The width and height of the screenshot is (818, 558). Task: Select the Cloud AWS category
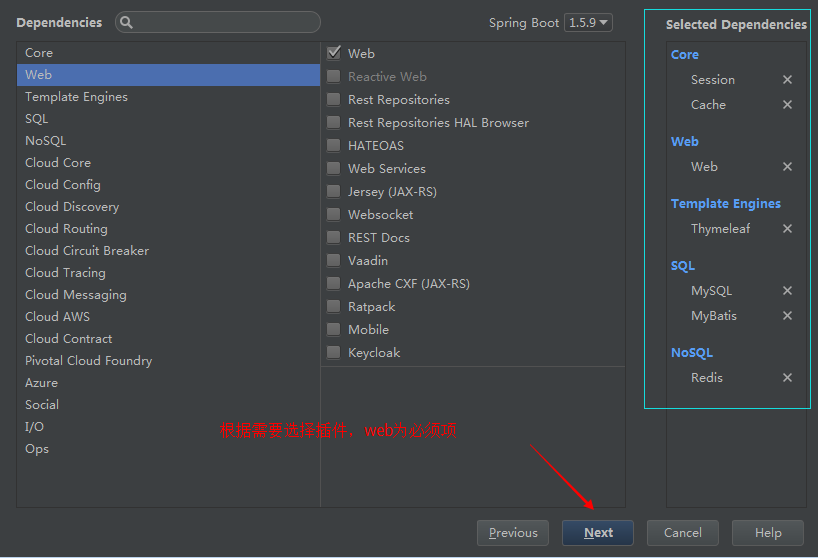168,317
